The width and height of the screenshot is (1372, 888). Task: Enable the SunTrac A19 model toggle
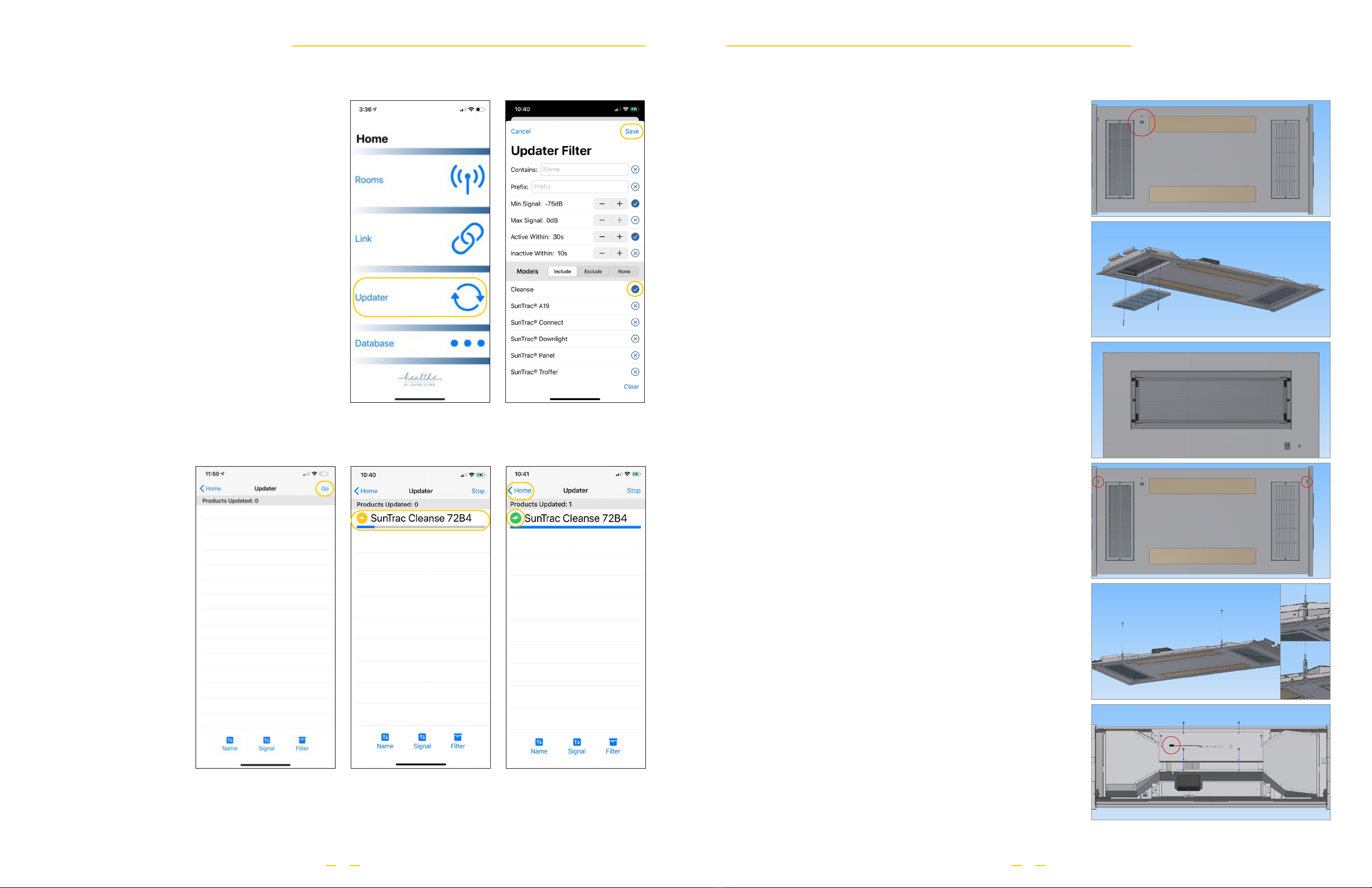tap(635, 305)
